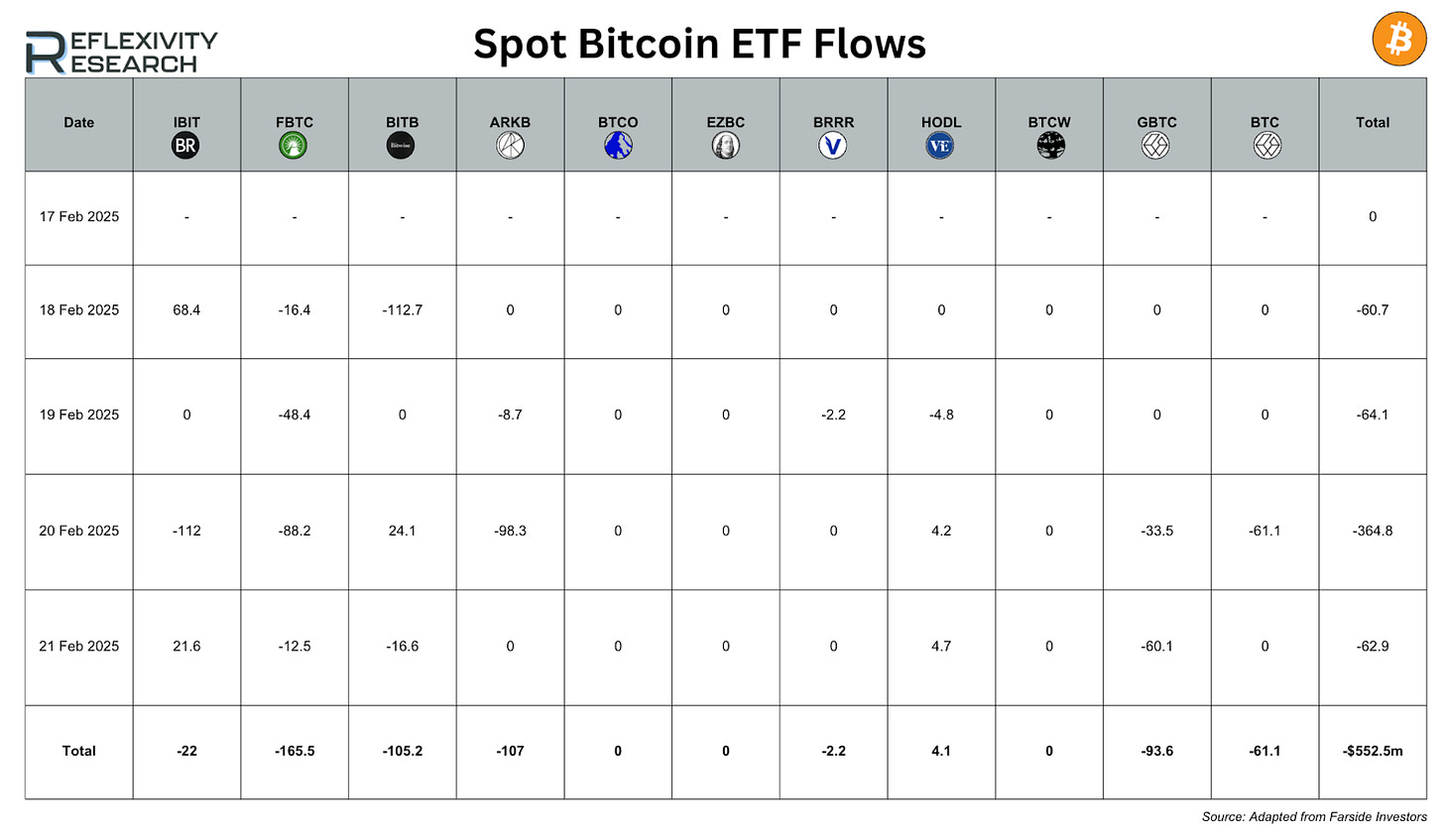Screen dimensions: 1444x840
Task: Click the Total column header
Action: coord(1373,123)
